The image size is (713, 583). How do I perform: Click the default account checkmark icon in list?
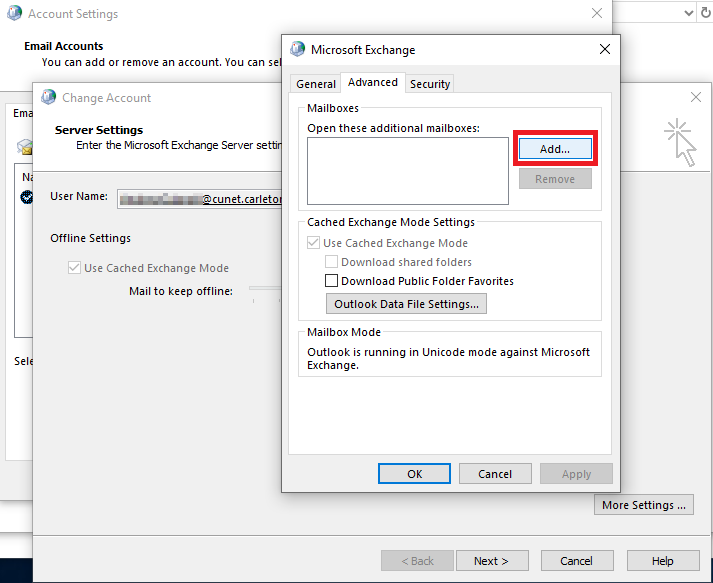pyautogui.click(x=27, y=197)
